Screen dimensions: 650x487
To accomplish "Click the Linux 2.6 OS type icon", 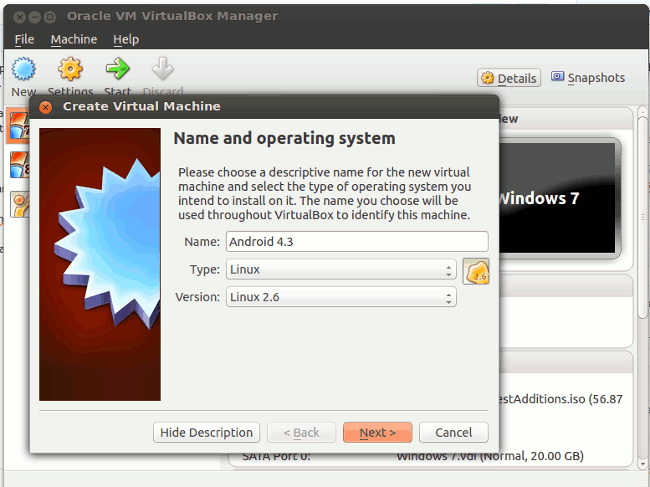I will click(x=476, y=270).
